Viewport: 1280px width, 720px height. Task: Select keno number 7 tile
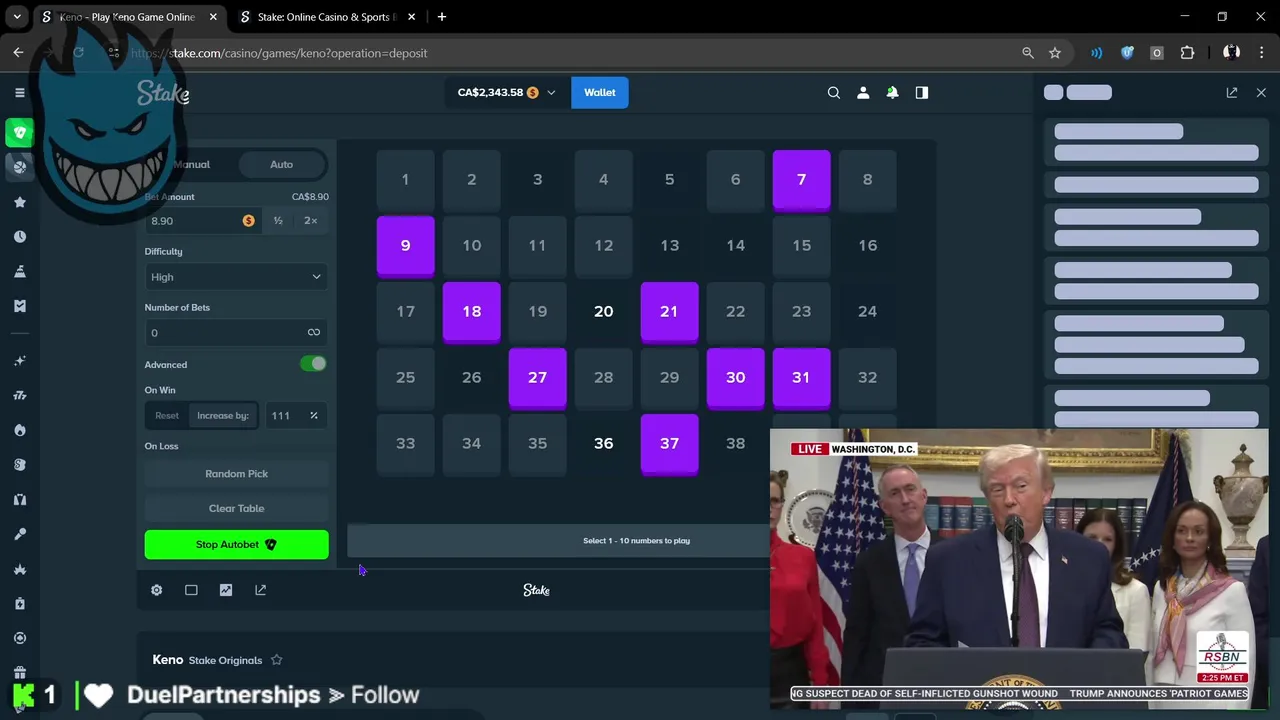point(801,181)
